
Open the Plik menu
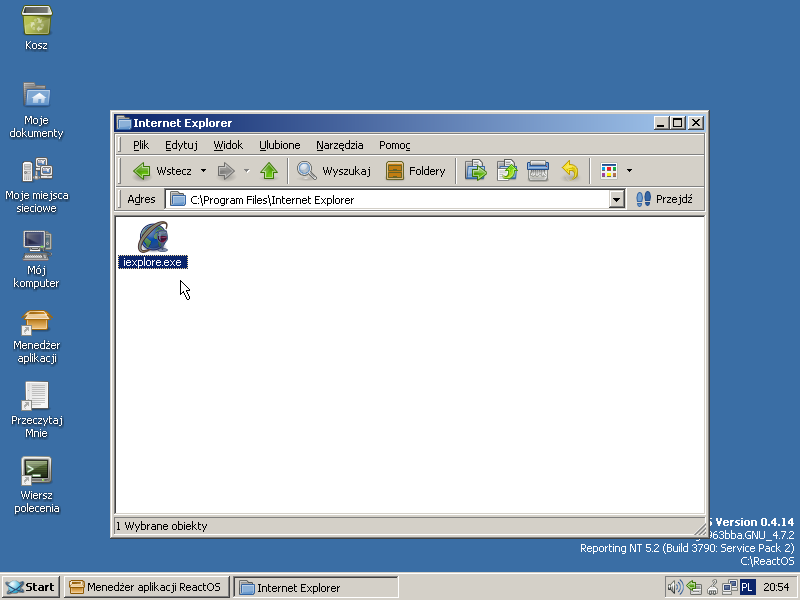coord(141,145)
